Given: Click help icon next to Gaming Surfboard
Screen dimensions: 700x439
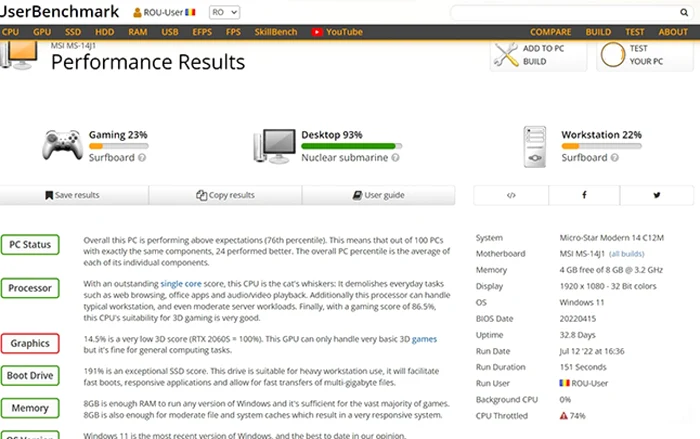Looking at the screenshot, I should click(142, 158).
